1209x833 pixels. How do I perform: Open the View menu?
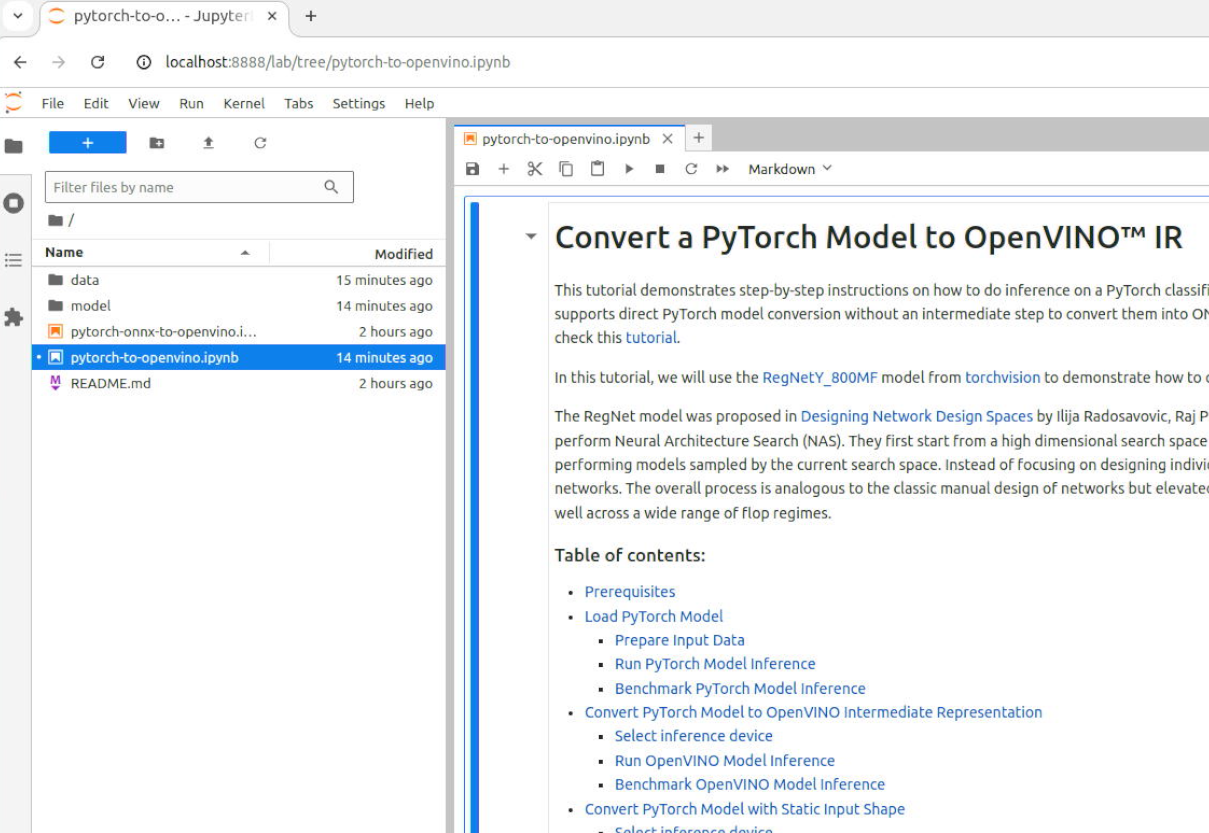tap(144, 103)
